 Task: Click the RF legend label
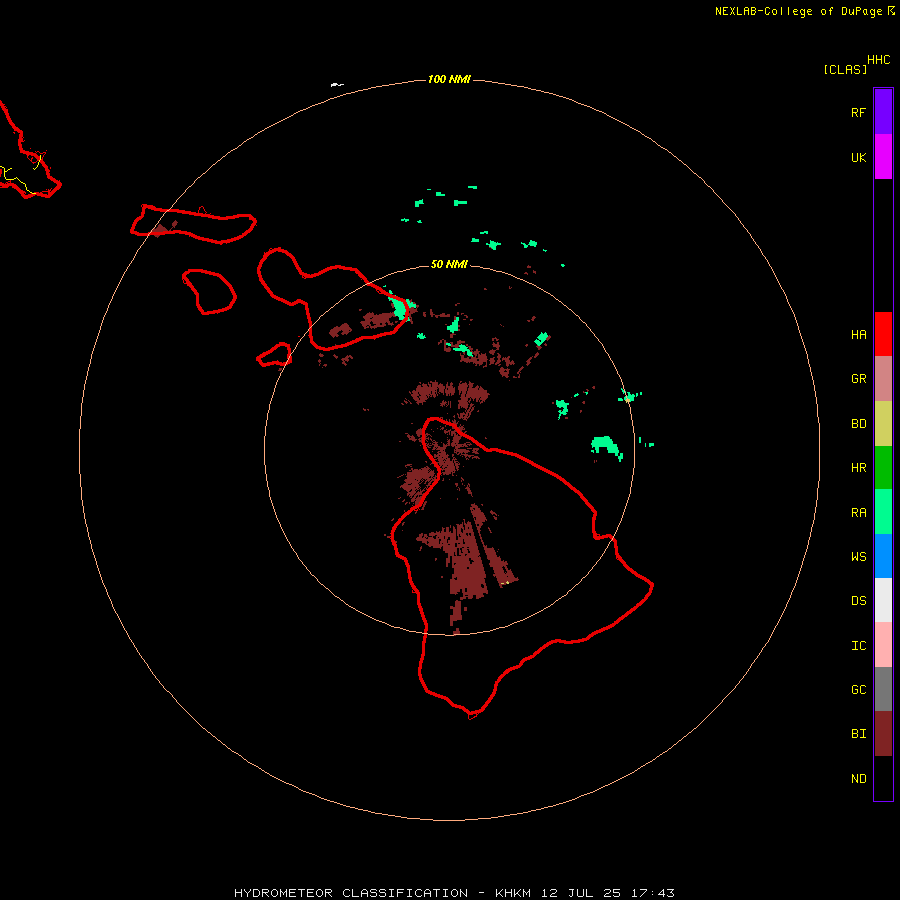click(858, 112)
